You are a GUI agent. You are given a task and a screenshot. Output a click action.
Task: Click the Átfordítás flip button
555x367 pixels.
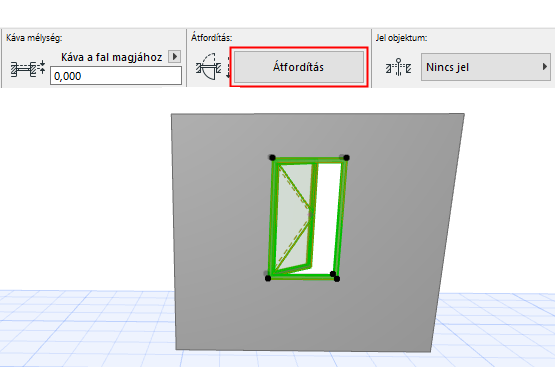point(299,67)
